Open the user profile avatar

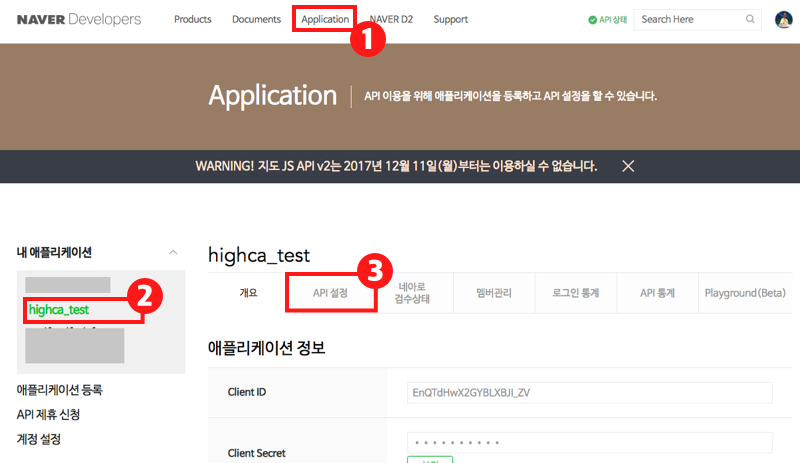(784, 19)
